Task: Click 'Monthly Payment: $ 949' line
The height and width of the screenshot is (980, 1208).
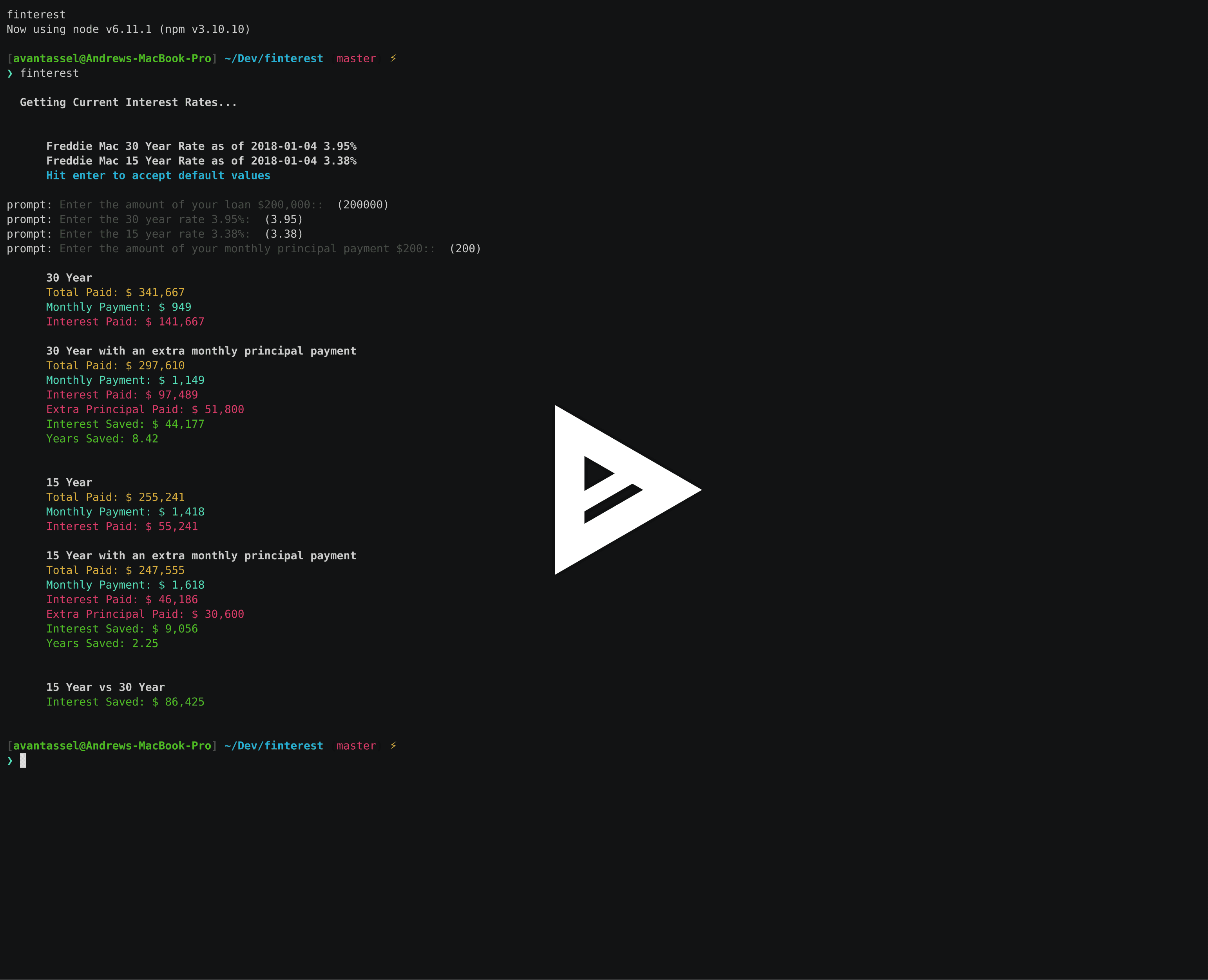Action: tap(119, 307)
